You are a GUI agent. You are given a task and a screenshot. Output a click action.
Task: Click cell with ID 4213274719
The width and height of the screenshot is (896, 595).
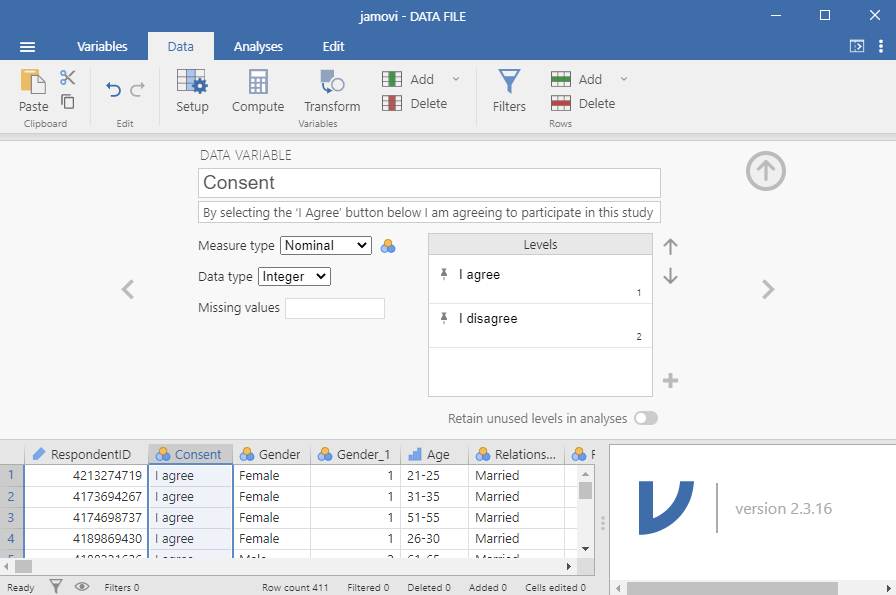(x=86, y=476)
